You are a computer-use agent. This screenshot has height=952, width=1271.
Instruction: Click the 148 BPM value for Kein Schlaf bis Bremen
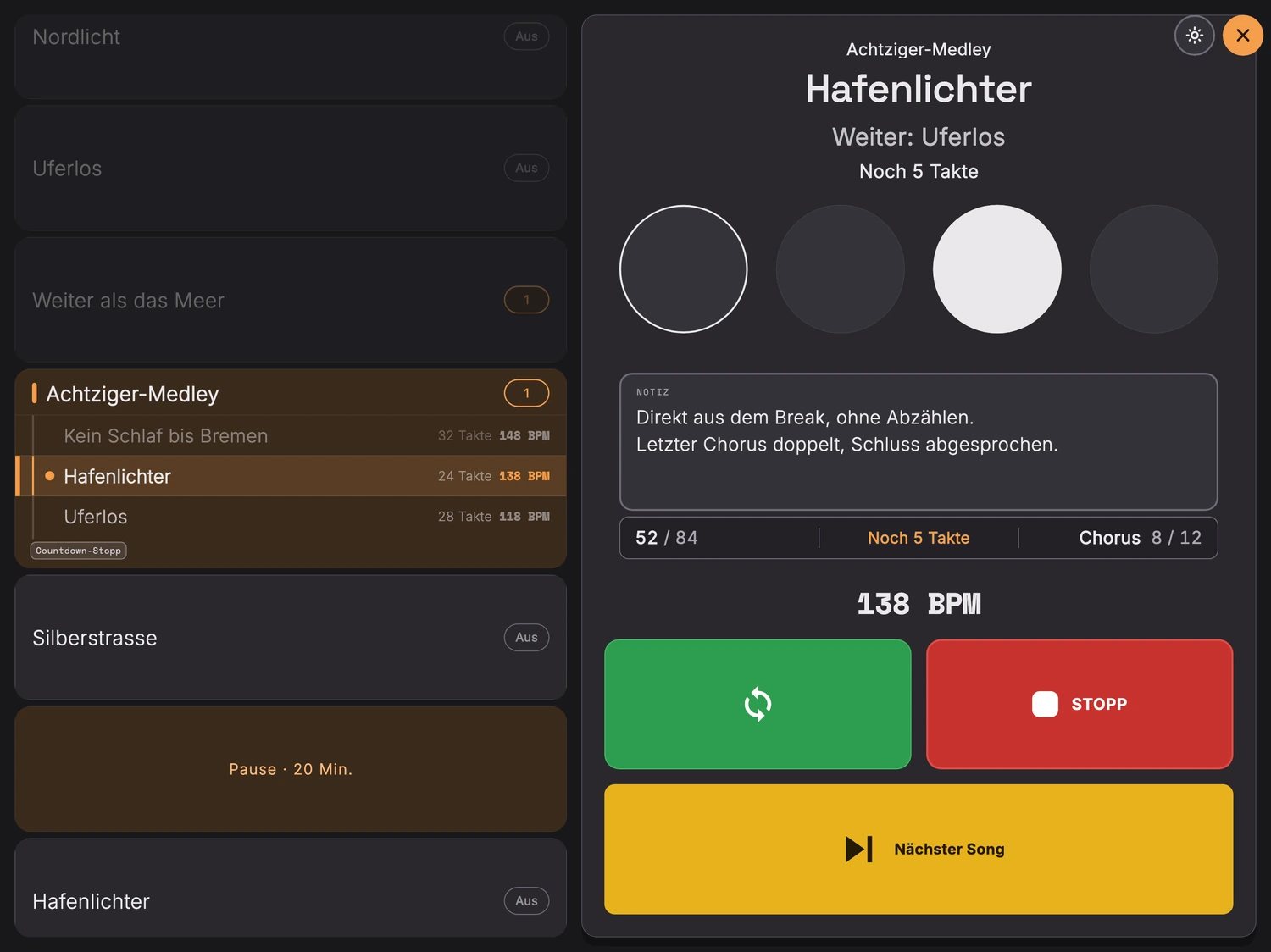tap(524, 435)
